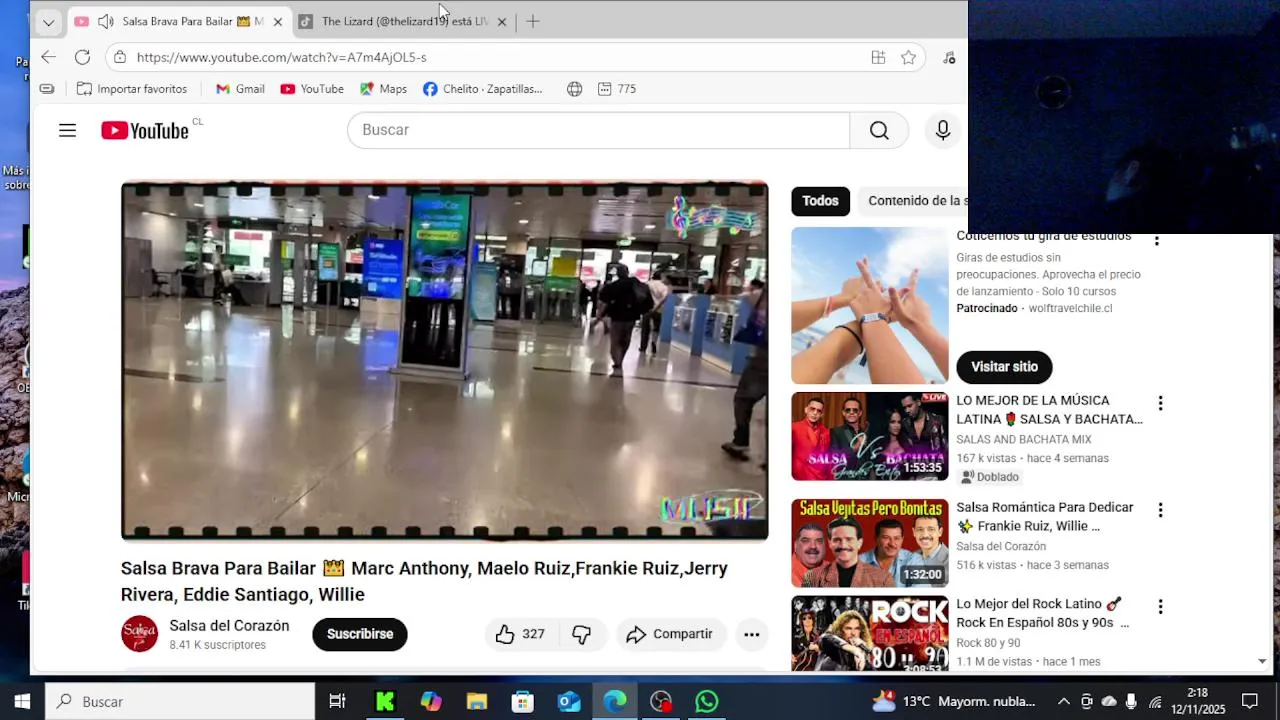The width and height of the screenshot is (1280, 720).
Task: Click the Compartir share button
Action: pyautogui.click(x=670, y=634)
